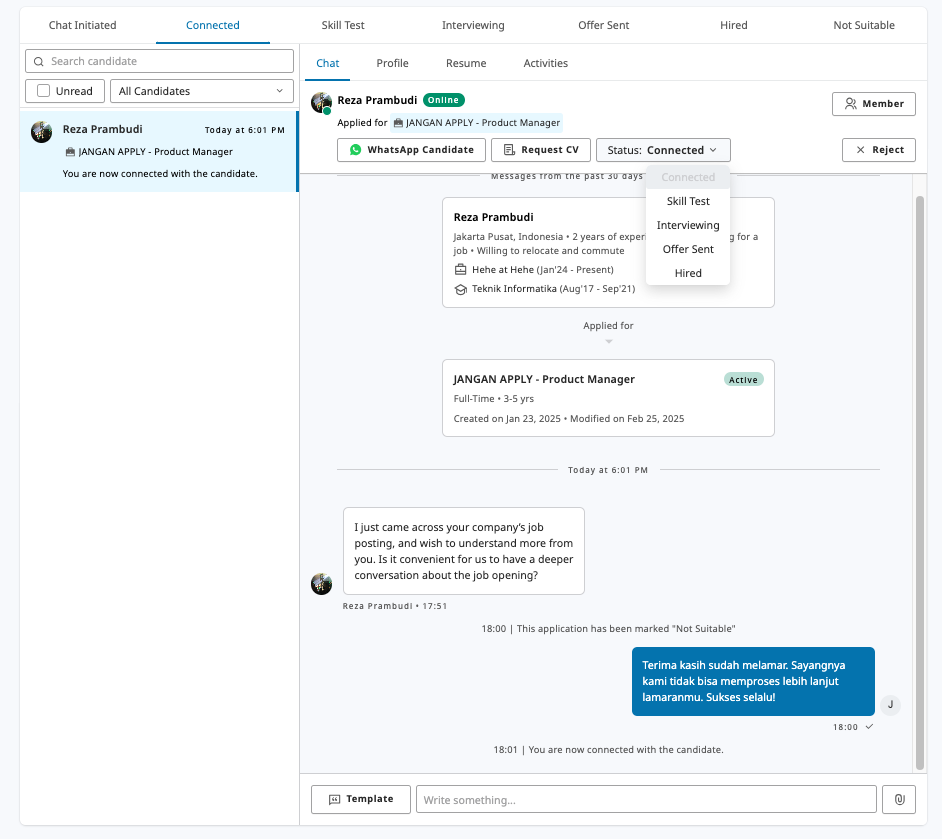
Task: Click sender avatar J beside blue message
Action: point(890,704)
